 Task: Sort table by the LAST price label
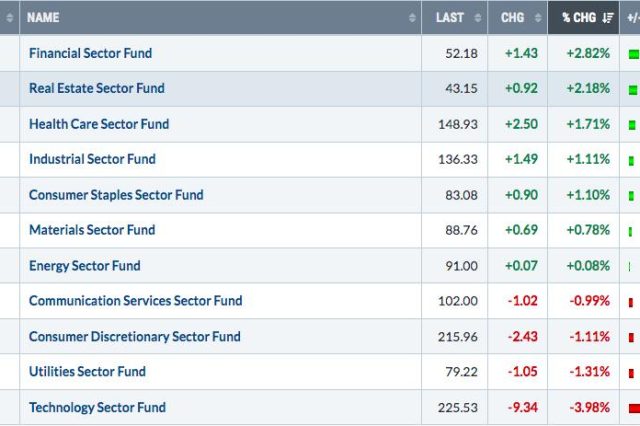[449, 18]
